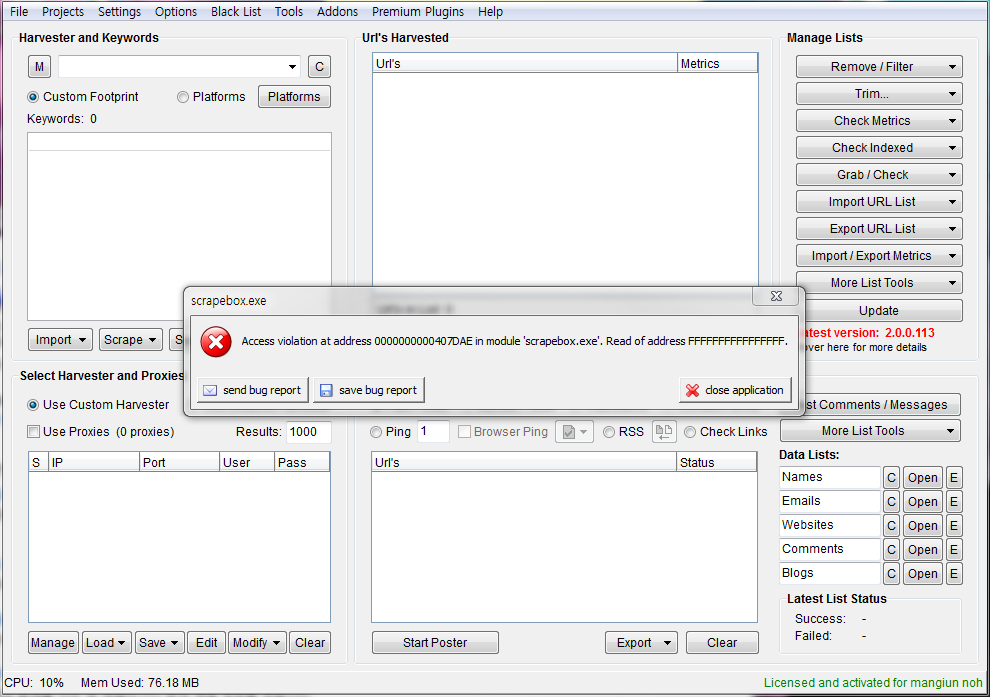Click the Update button

click(879, 311)
